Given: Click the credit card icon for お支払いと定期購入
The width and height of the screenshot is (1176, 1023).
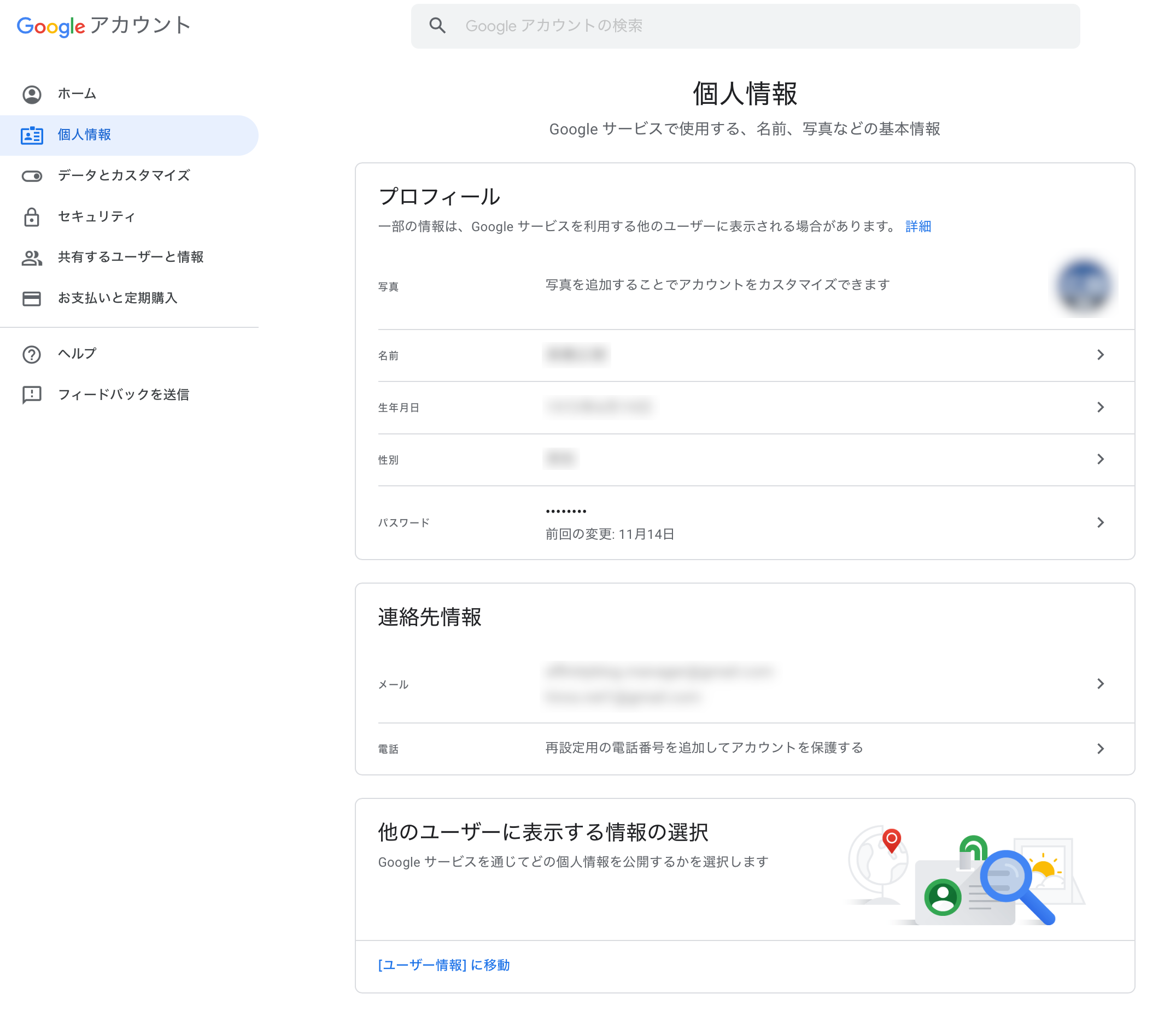Looking at the screenshot, I should pos(31,298).
